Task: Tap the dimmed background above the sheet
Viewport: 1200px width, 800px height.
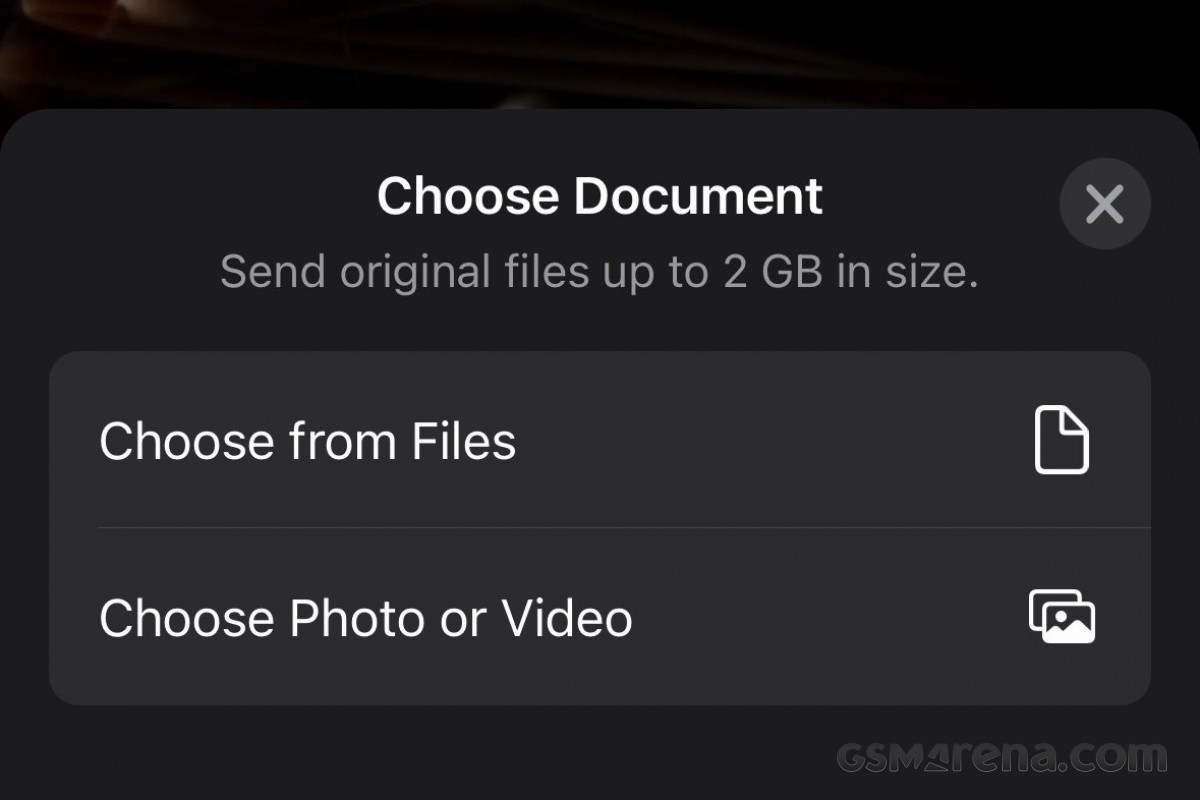Action: coord(600,50)
